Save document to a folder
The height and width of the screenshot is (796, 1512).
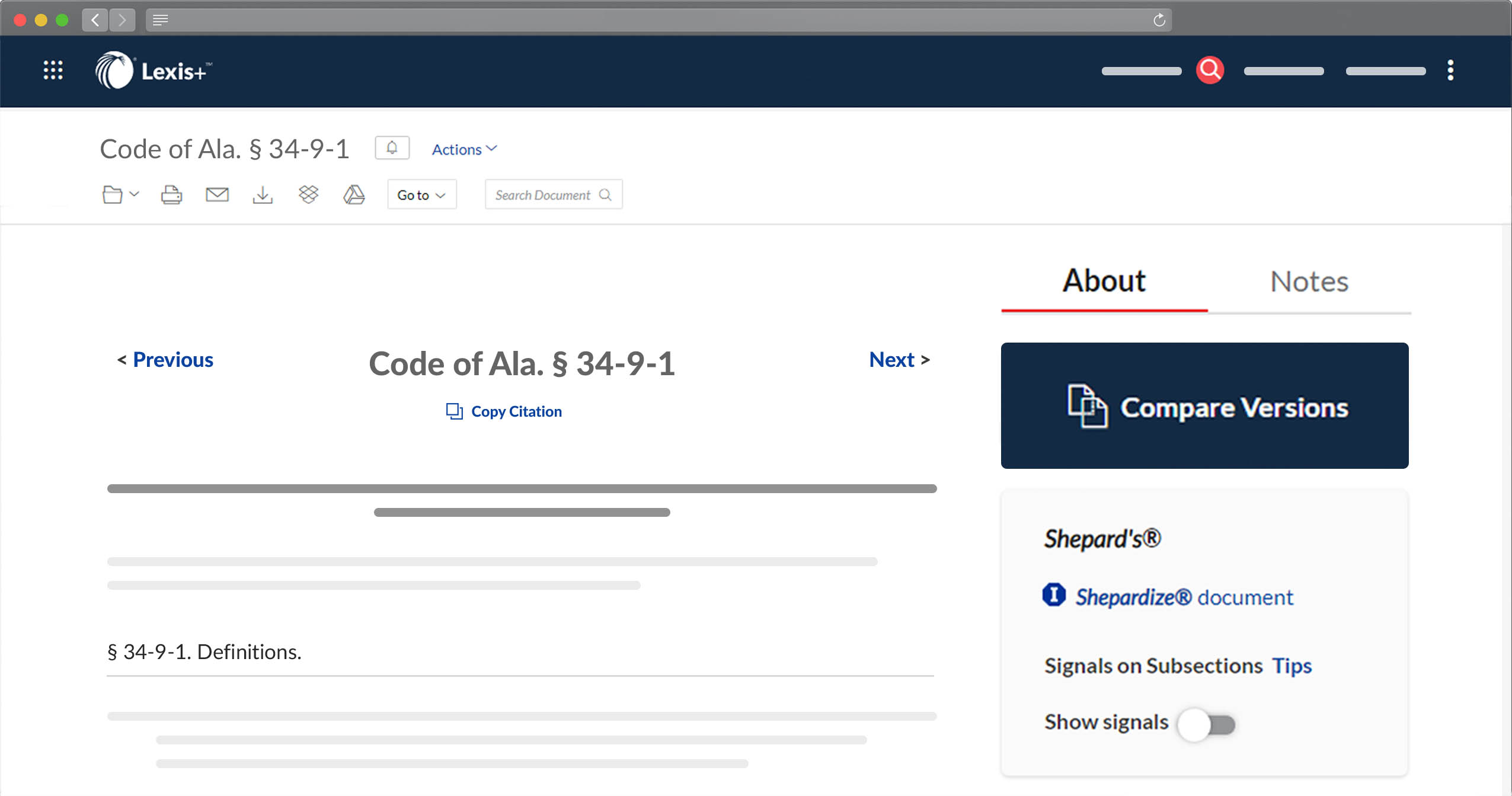112,194
